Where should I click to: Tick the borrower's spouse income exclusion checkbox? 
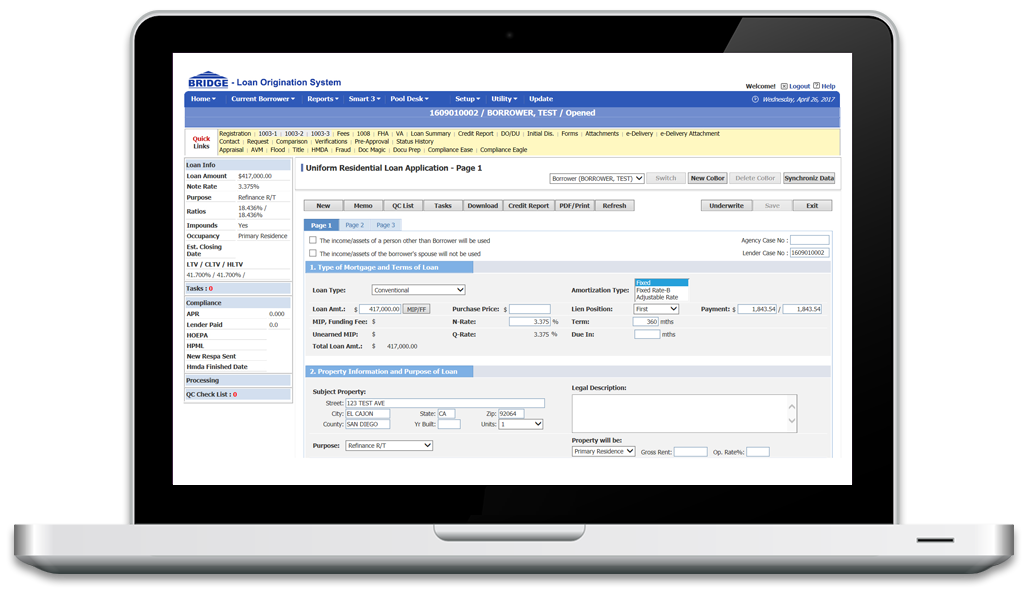pyautogui.click(x=313, y=254)
